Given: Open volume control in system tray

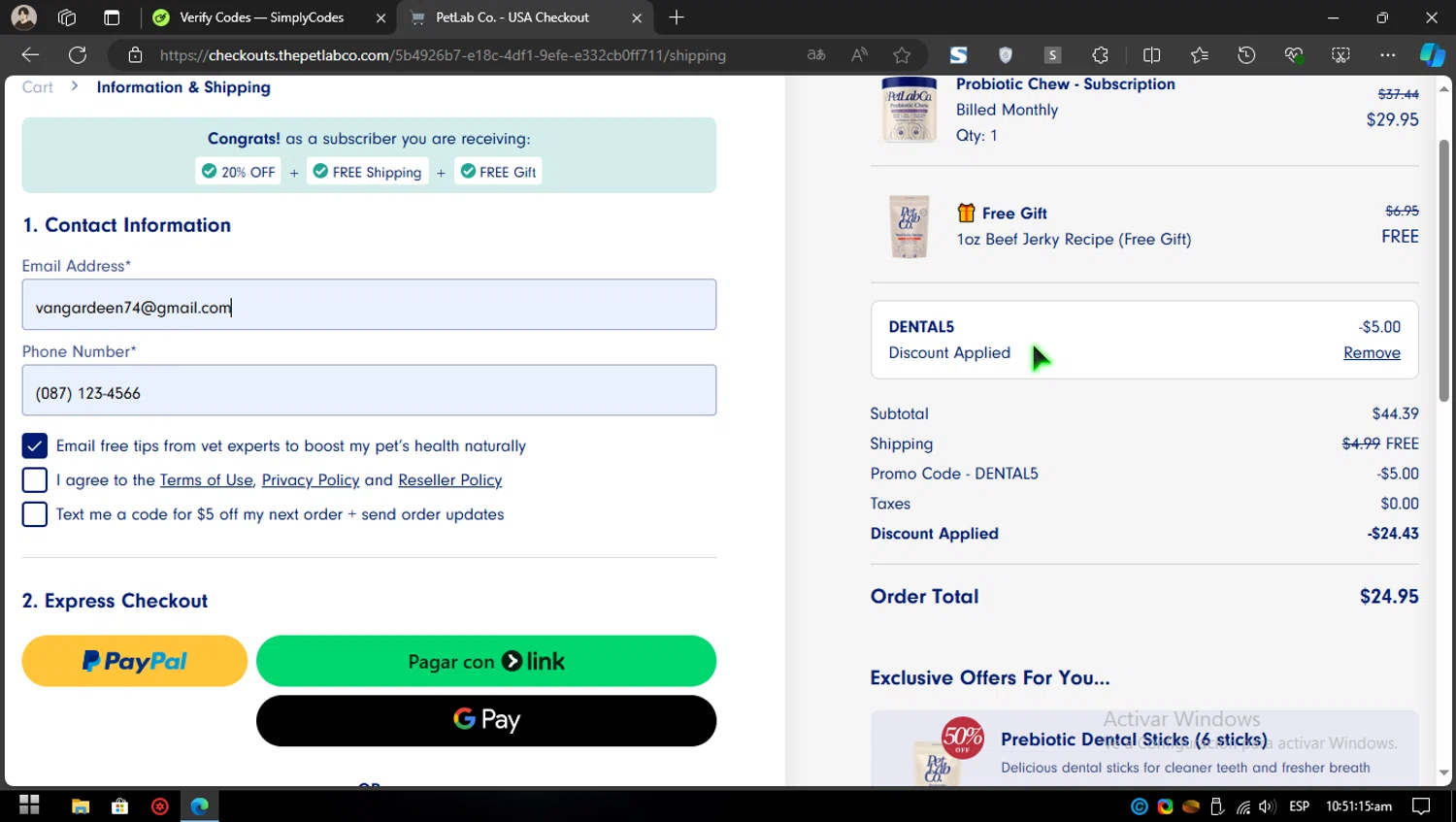Looking at the screenshot, I should (x=1267, y=806).
